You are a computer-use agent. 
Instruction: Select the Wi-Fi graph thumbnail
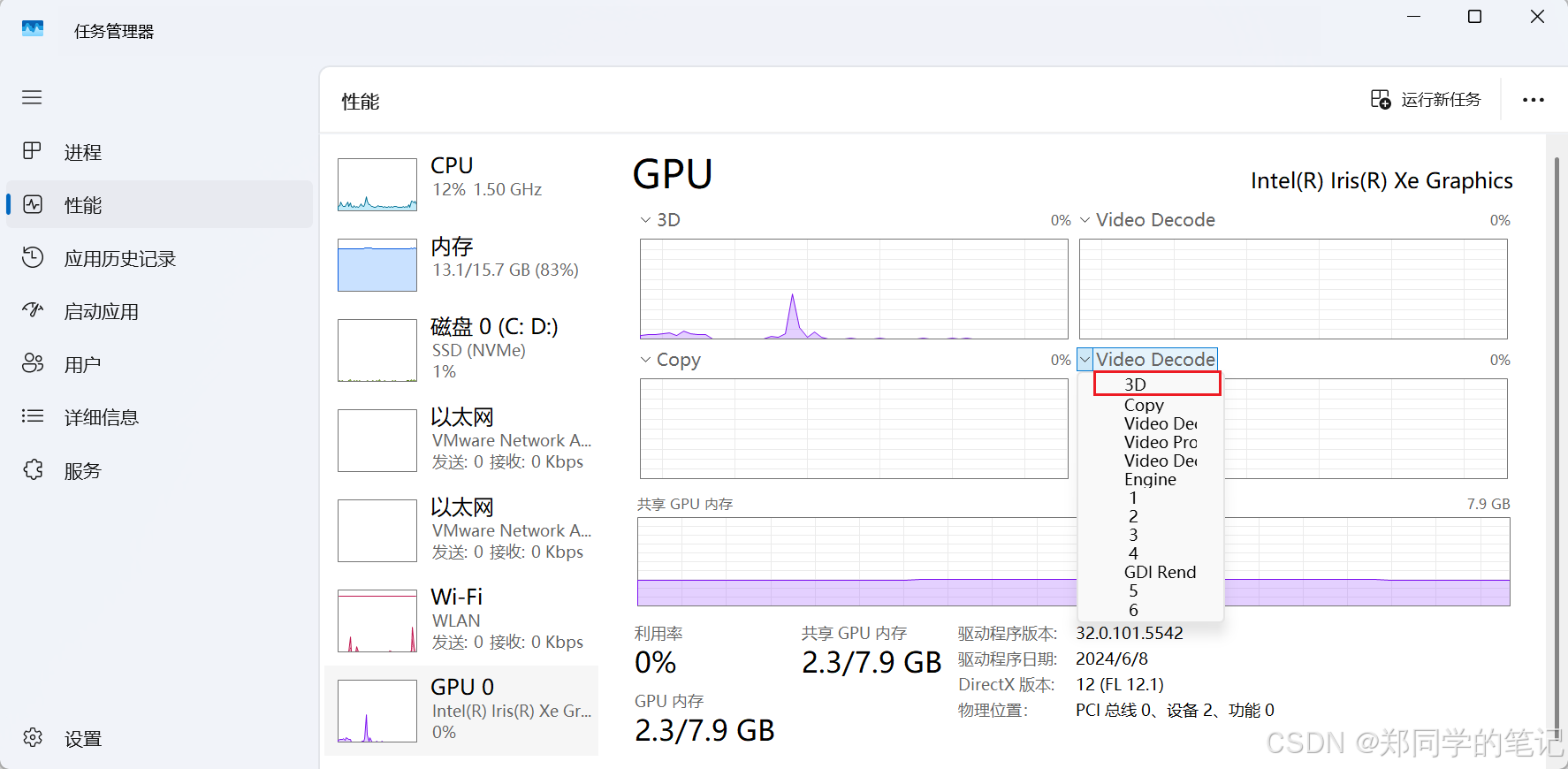coord(377,621)
